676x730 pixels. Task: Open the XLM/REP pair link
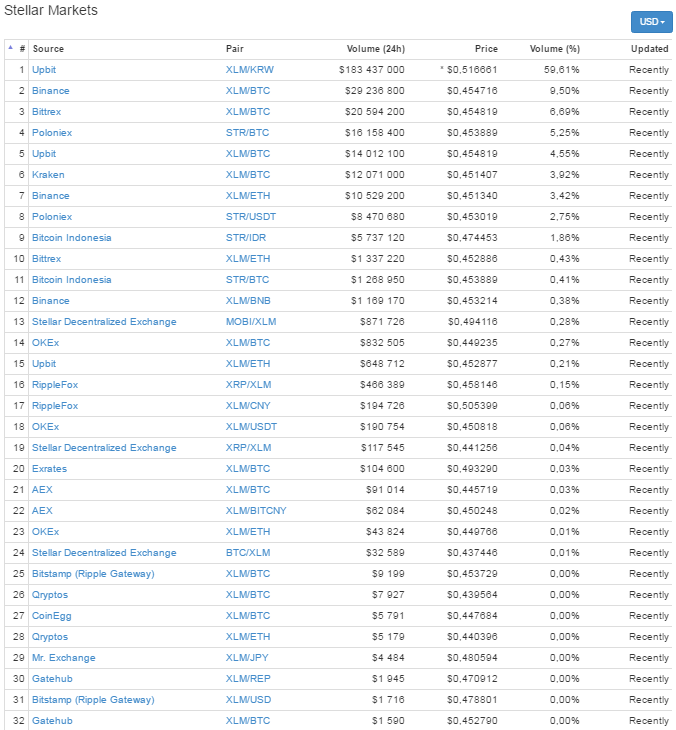click(248, 678)
